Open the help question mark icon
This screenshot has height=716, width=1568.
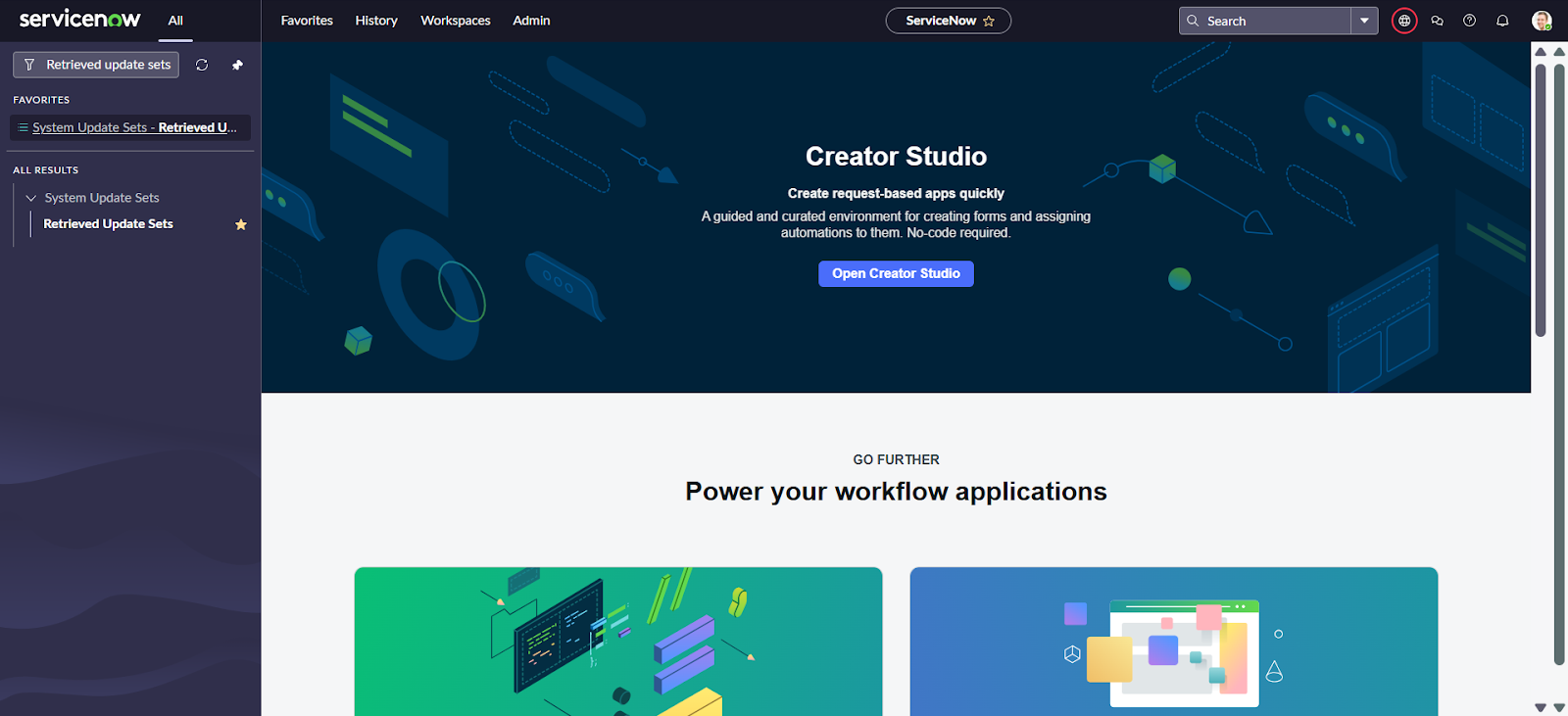pos(1470,21)
